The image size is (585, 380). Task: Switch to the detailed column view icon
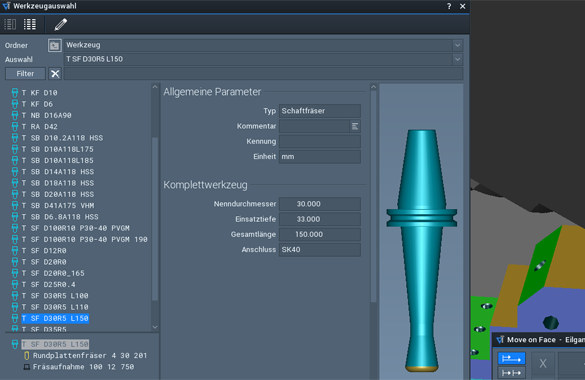point(30,25)
